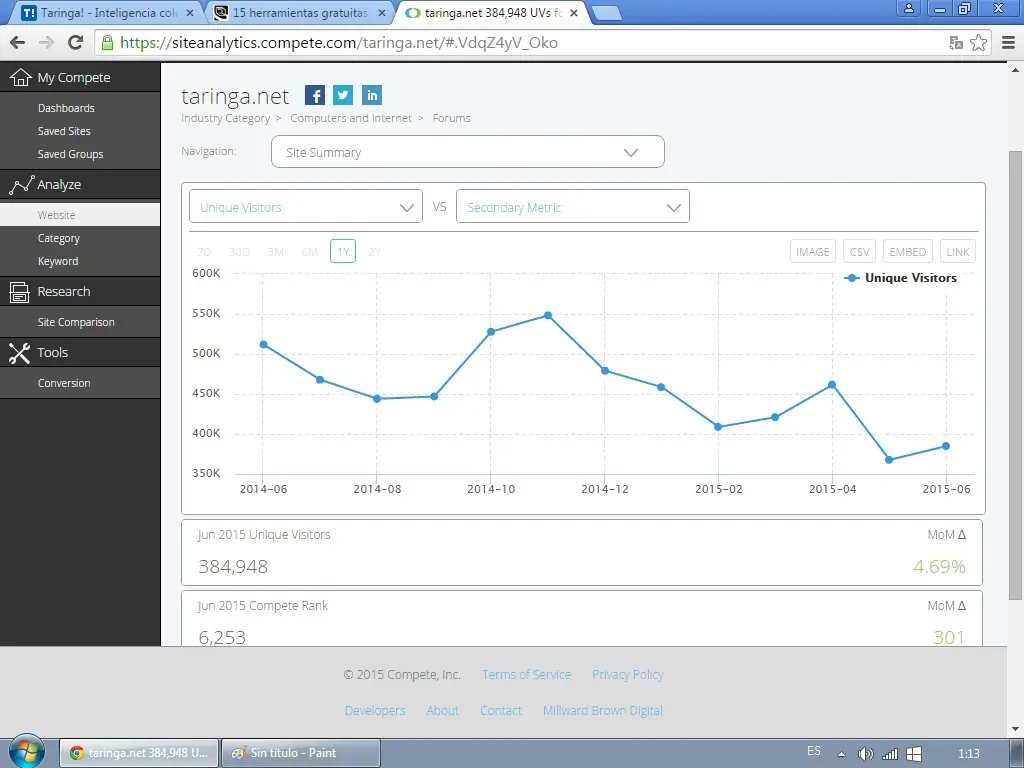This screenshot has height=768, width=1024.
Task: Open Sin título - Paint taskbar button
Action: (301, 753)
